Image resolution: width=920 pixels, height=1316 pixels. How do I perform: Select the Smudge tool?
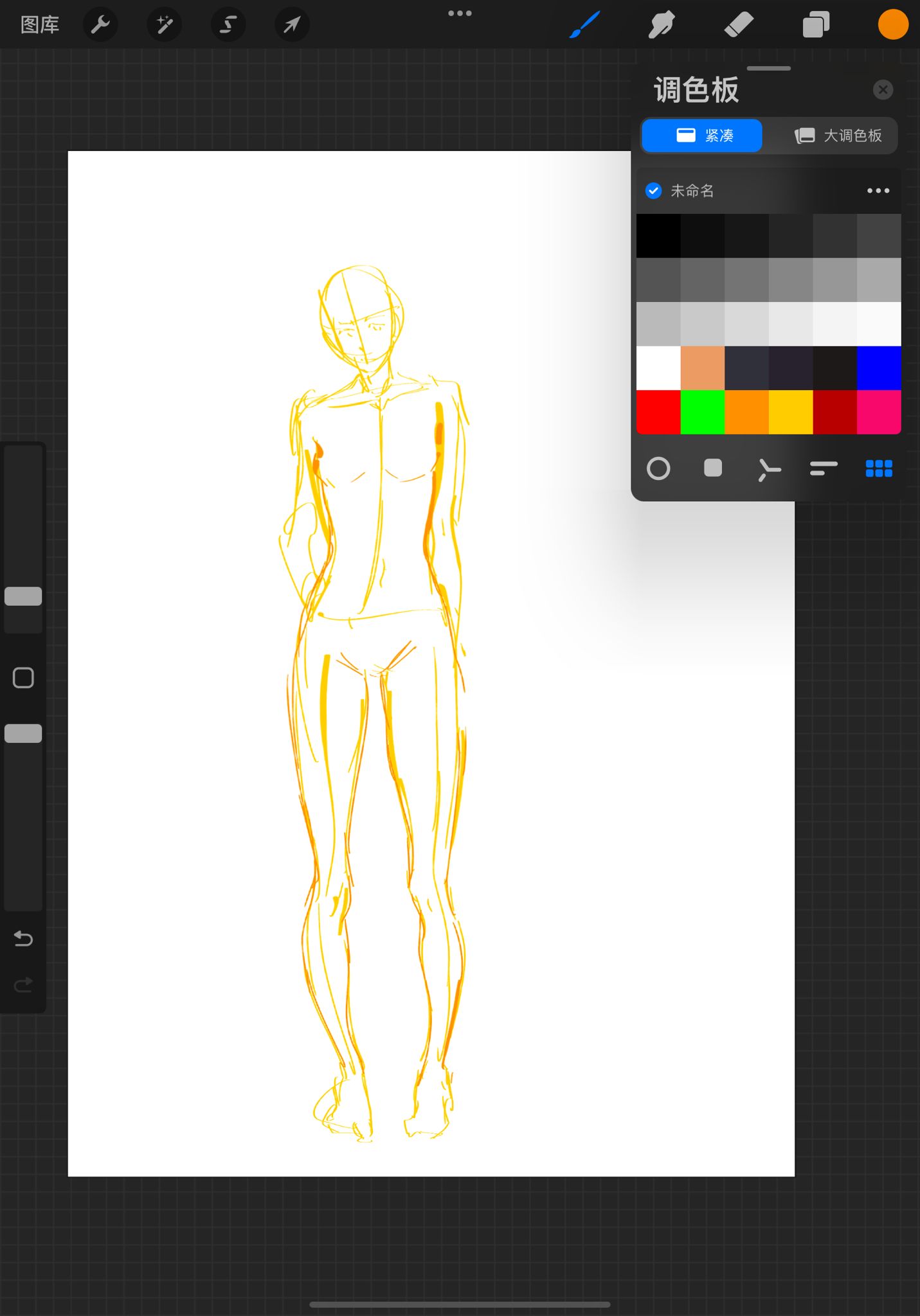662,25
